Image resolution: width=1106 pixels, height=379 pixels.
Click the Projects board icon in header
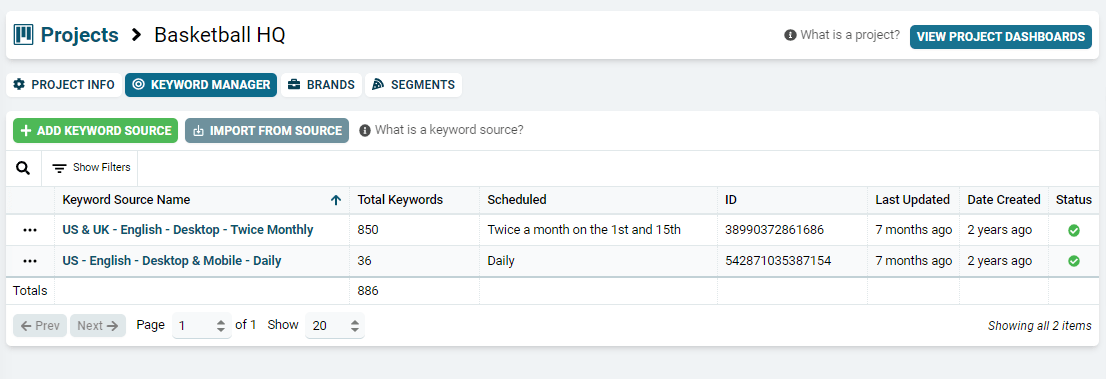pos(23,34)
